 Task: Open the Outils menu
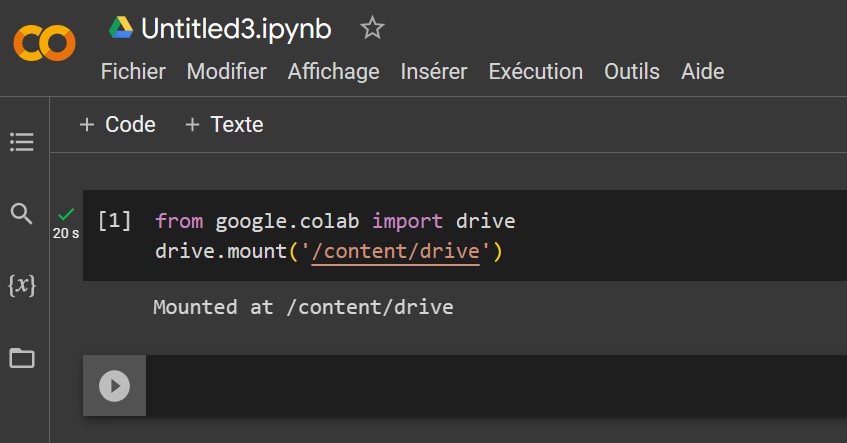(631, 71)
